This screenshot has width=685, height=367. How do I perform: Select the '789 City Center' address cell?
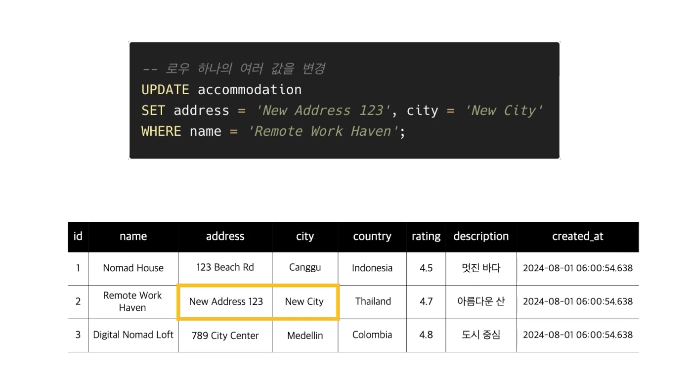pos(225,336)
